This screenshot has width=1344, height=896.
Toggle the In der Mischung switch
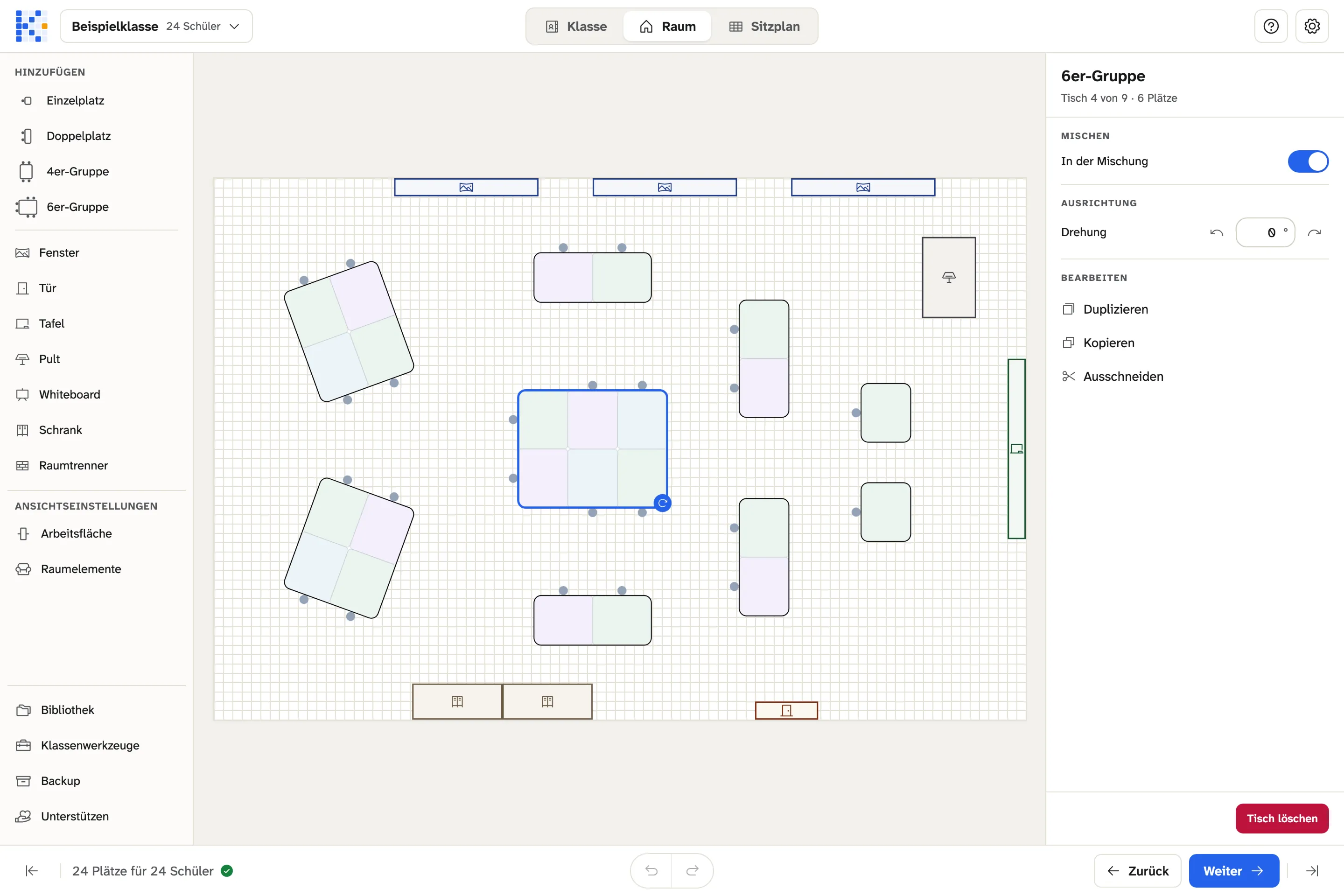(x=1308, y=162)
